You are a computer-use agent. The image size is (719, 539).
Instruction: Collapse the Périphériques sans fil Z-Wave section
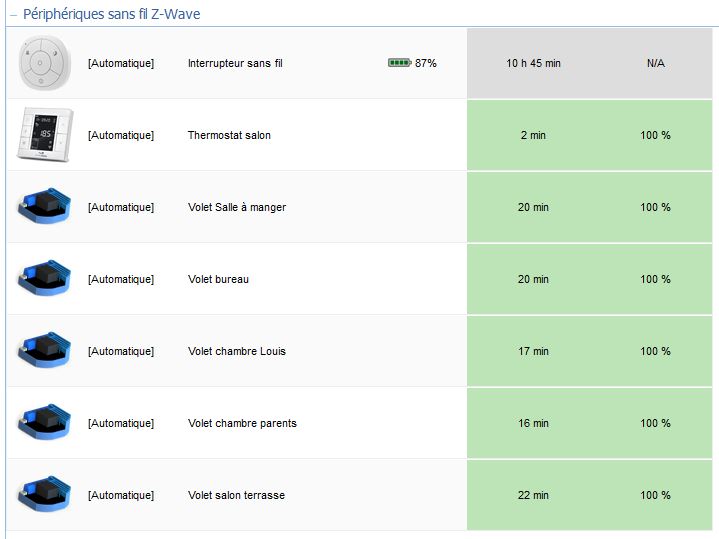pos(13,15)
